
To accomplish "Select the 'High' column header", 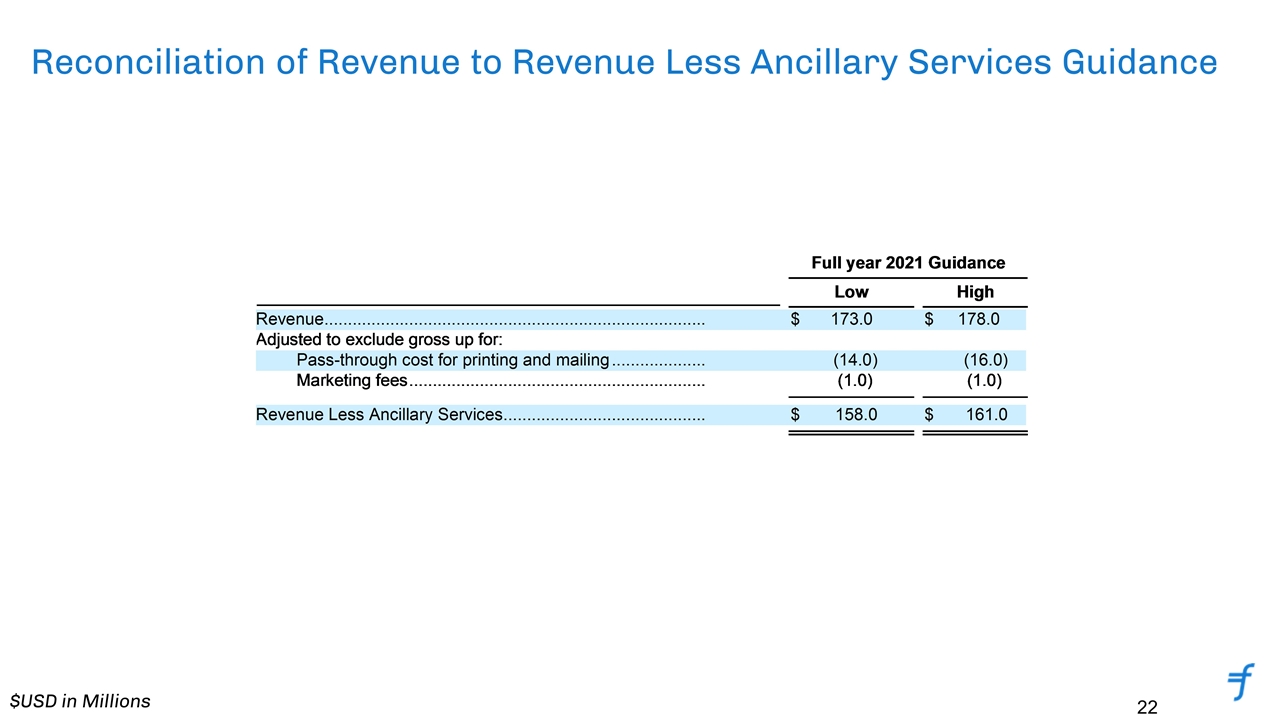I will pos(975,292).
